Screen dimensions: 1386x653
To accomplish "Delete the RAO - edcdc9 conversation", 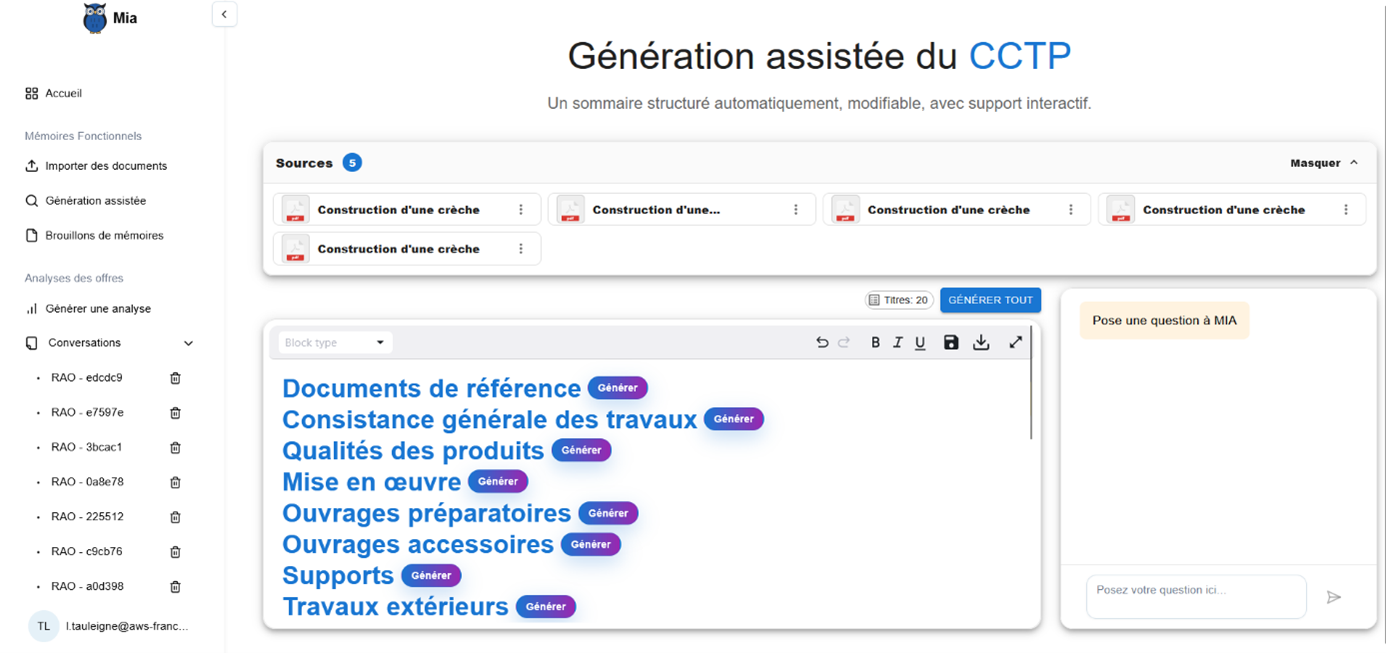I will click(175, 378).
